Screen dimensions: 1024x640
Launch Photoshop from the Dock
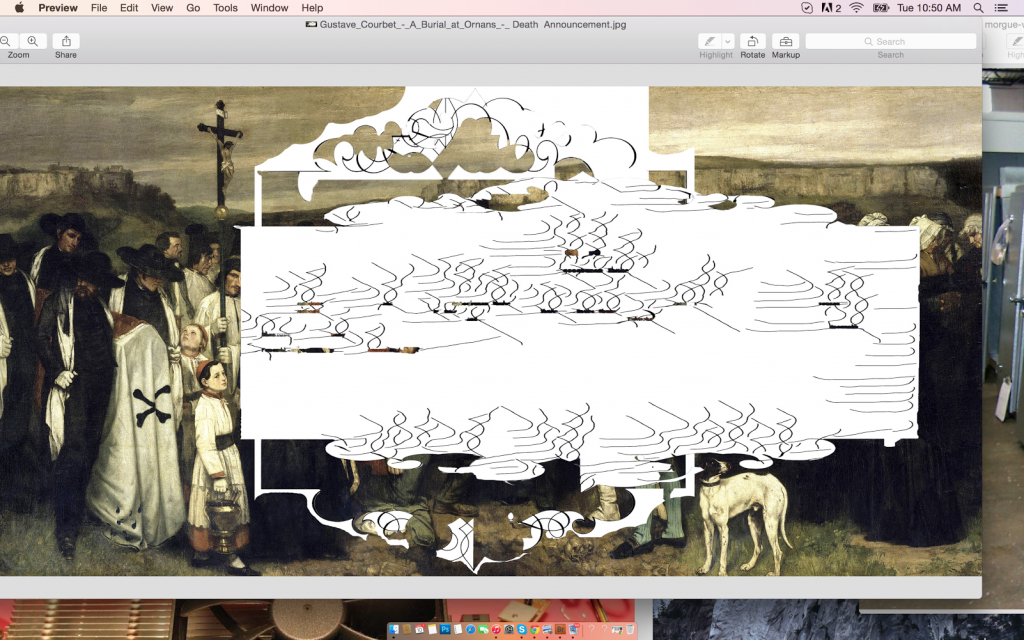pos(445,630)
